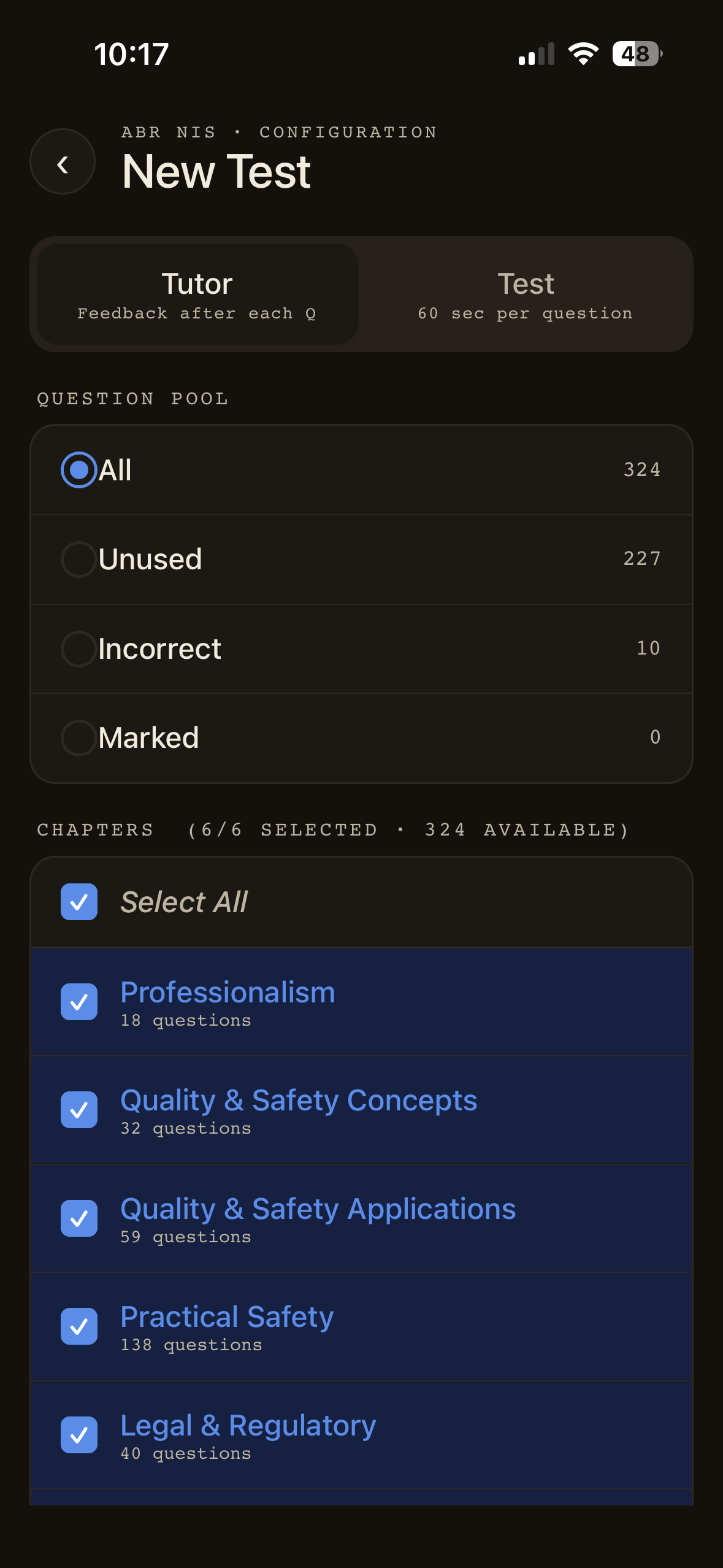Tap the Legal & Regulatory chapter title
The width and height of the screenshot is (723, 1568).
(x=248, y=1425)
